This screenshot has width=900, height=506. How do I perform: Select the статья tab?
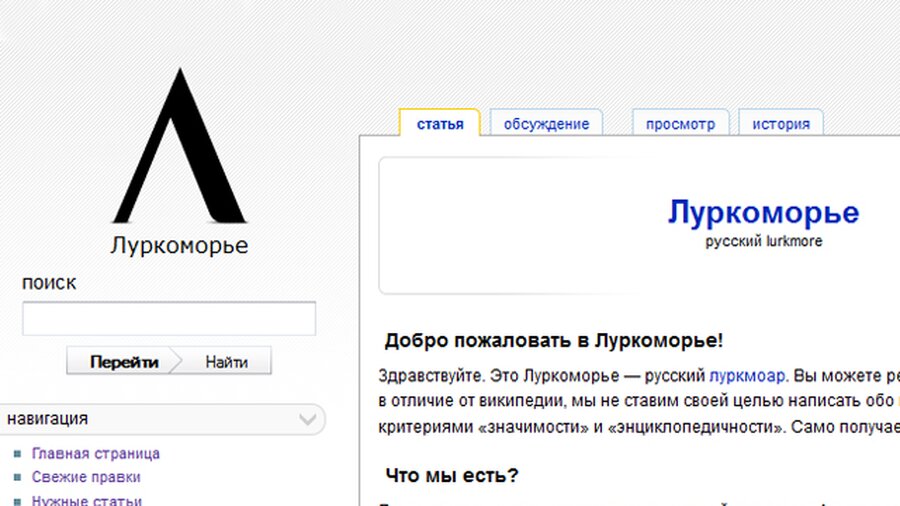pos(440,124)
